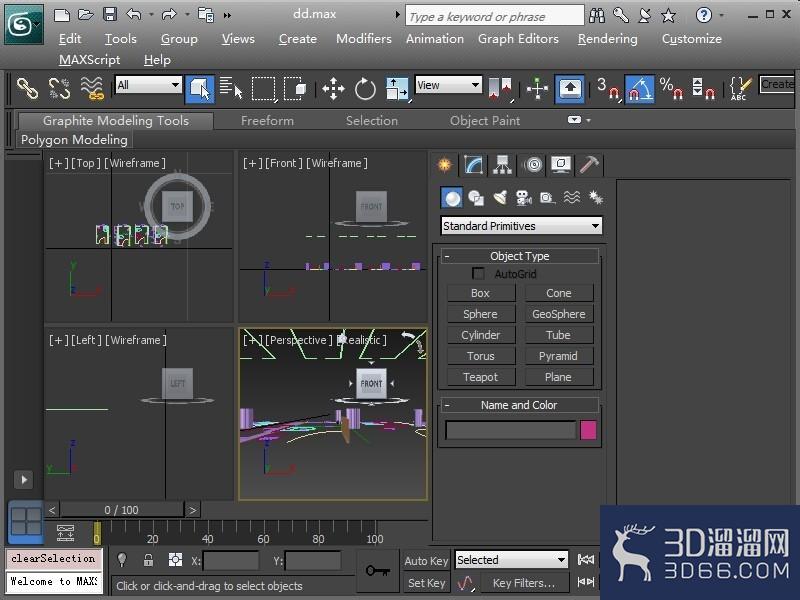Open Modify command panel tab
Viewport: 800px width, 600px height.
click(x=474, y=165)
